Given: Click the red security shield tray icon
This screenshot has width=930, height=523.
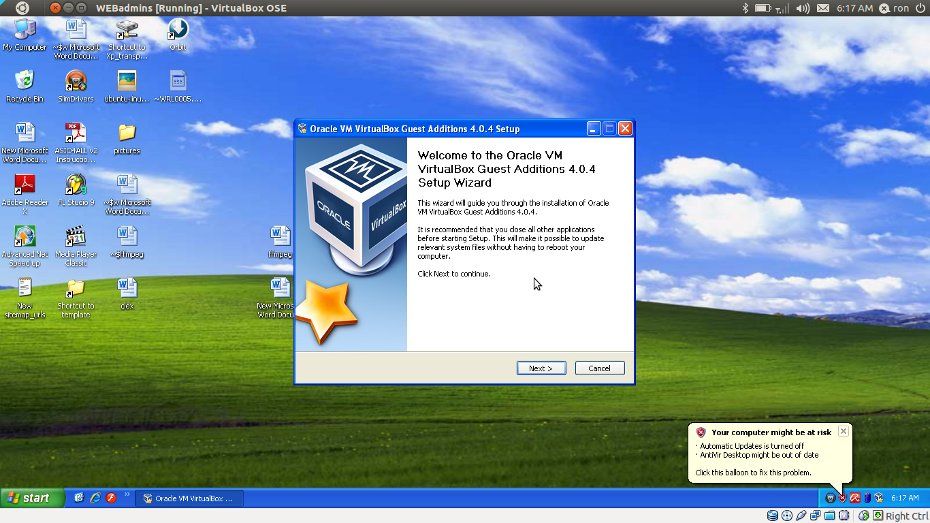Looking at the screenshot, I should [x=842, y=498].
